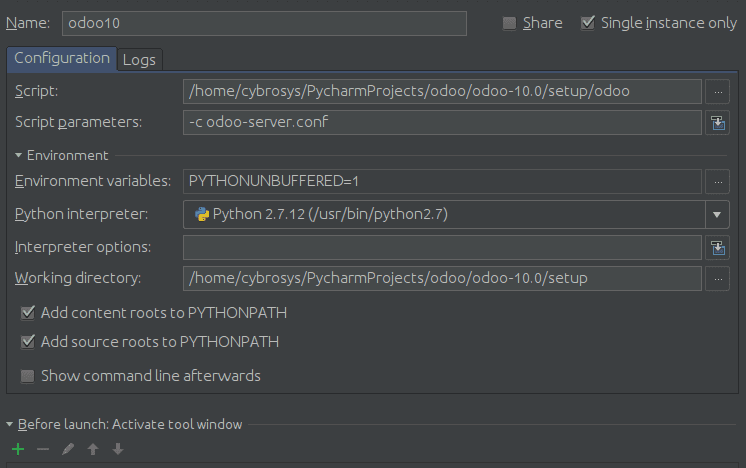Switch to the Logs tab
746x468 pixels.
coord(139,60)
